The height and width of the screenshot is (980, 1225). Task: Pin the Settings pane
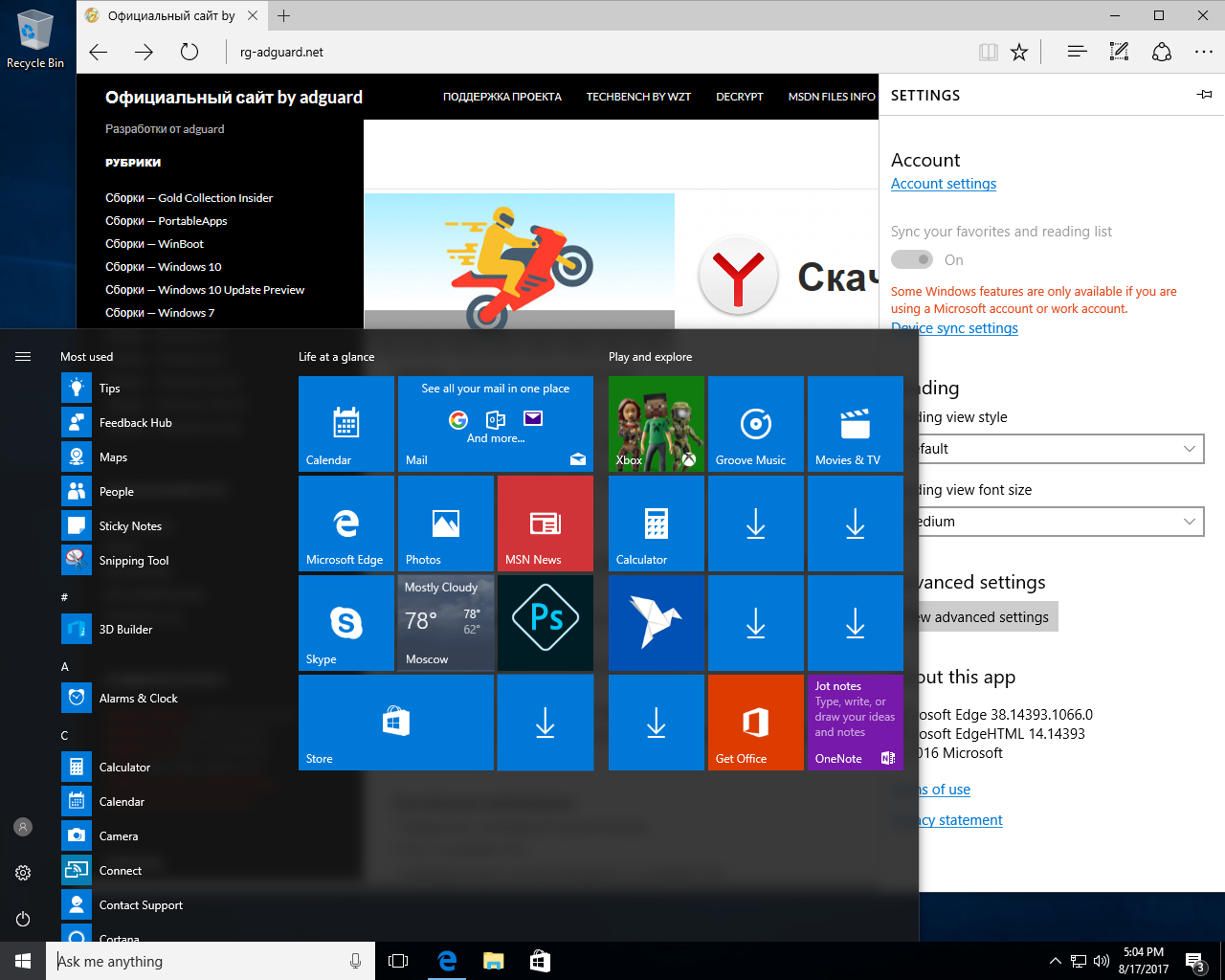pyautogui.click(x=1204, y=95)
